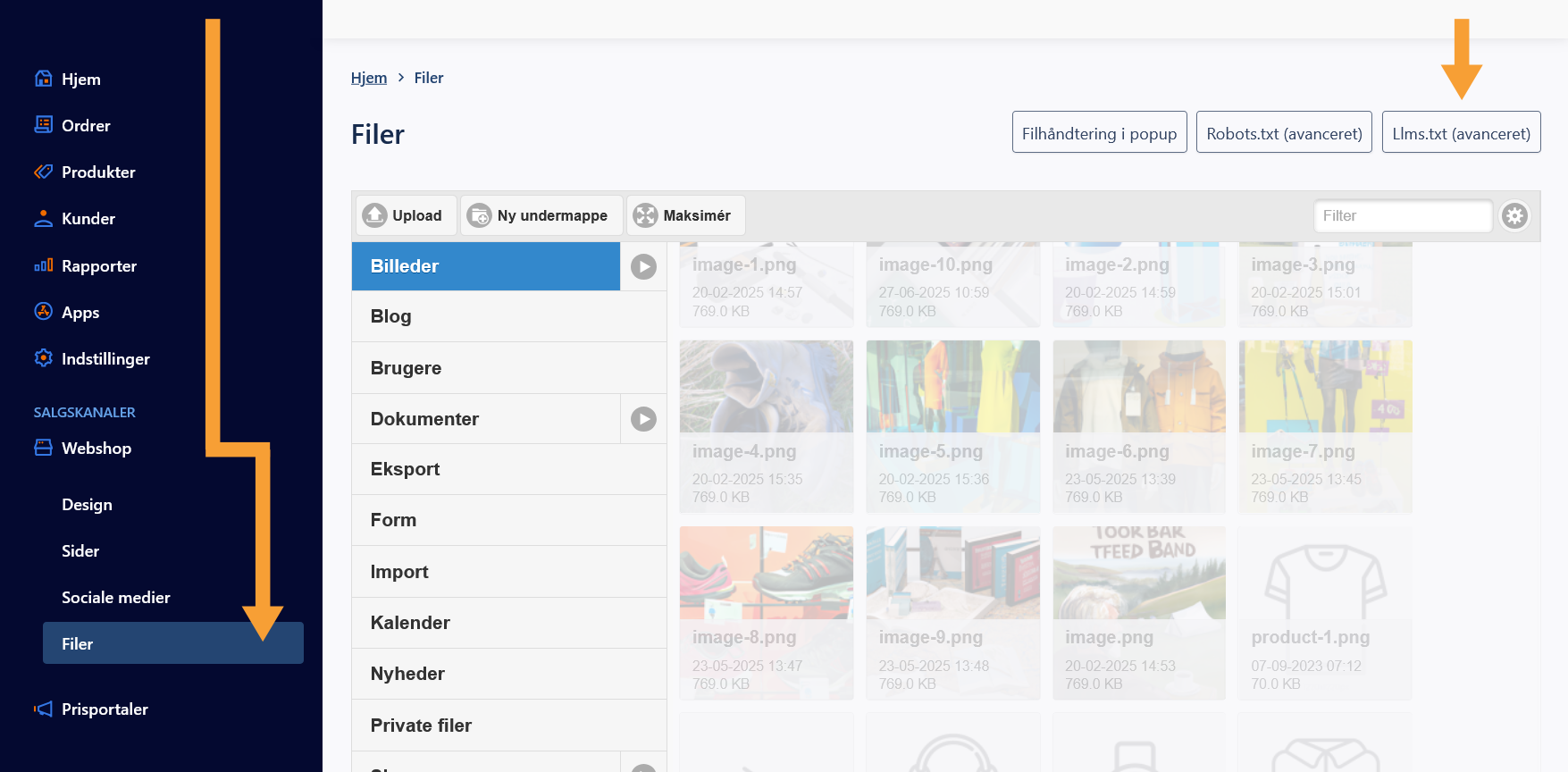Click the Maksimér expand icon

pos(645,215)
